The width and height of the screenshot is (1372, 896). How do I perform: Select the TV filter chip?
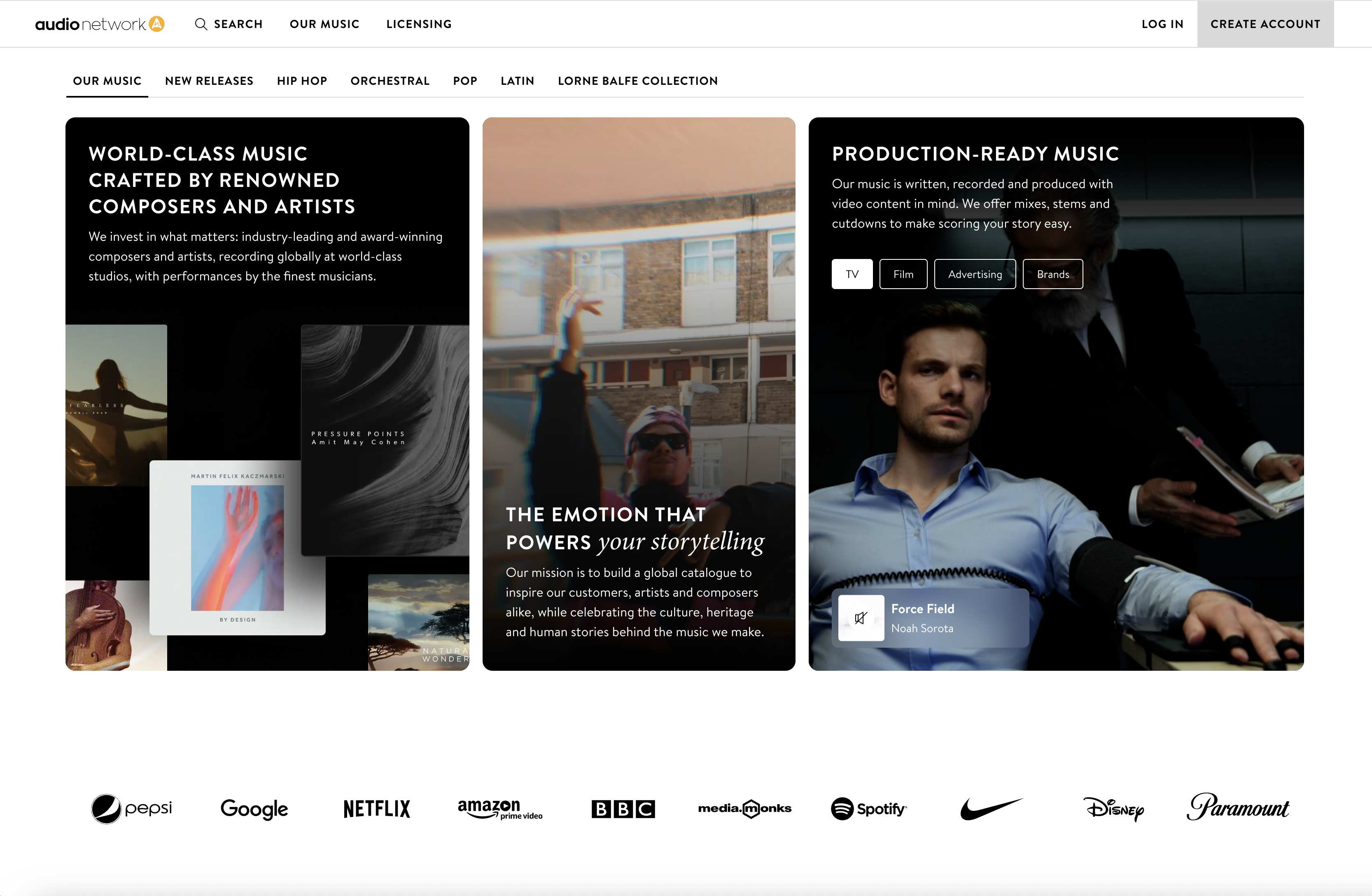[852, 274]
